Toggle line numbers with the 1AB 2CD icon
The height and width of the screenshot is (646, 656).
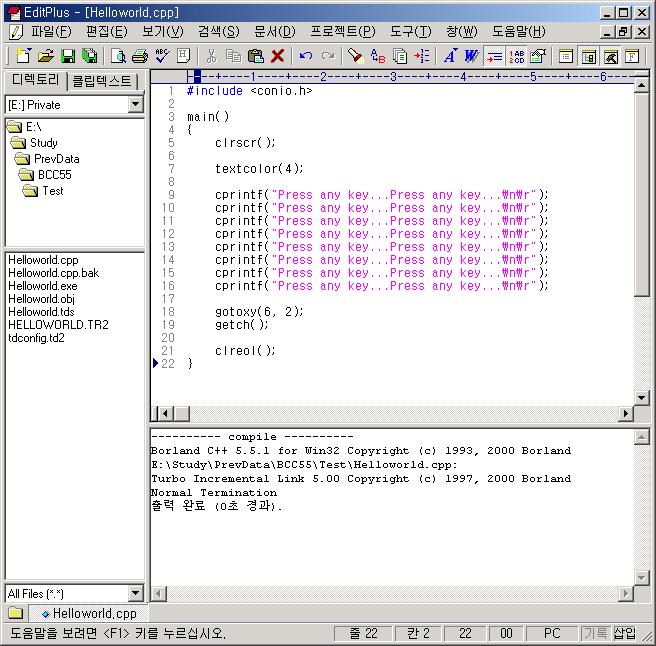(516, 56)
